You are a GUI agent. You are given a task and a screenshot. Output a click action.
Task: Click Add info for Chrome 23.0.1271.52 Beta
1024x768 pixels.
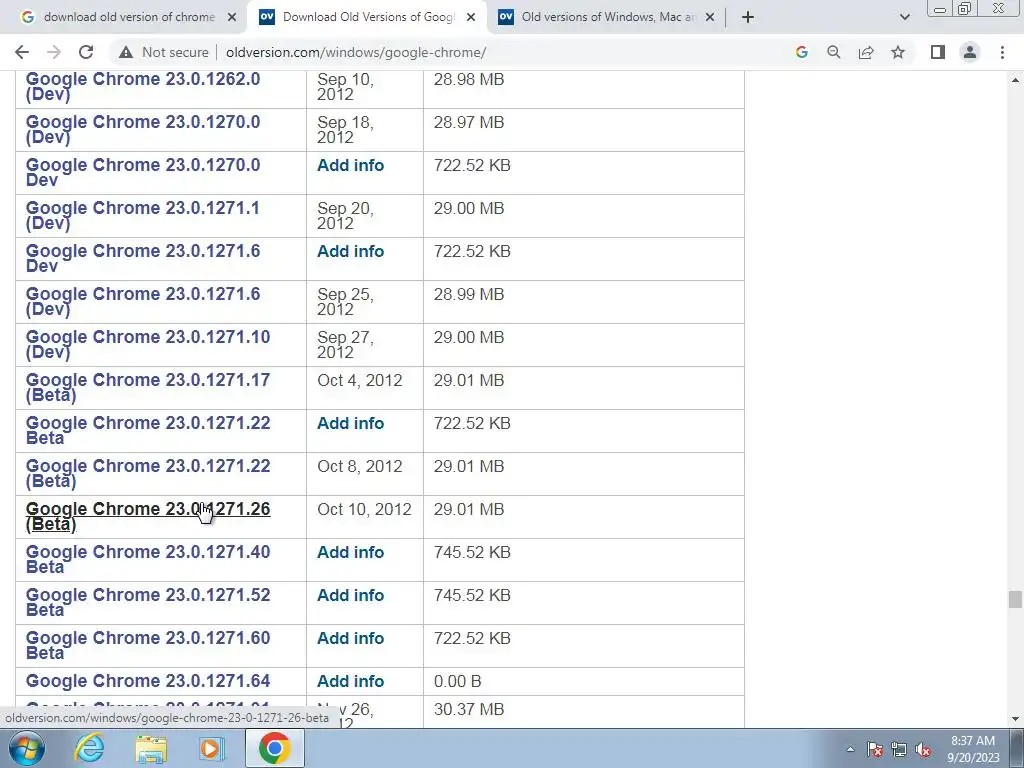[351, 596]
